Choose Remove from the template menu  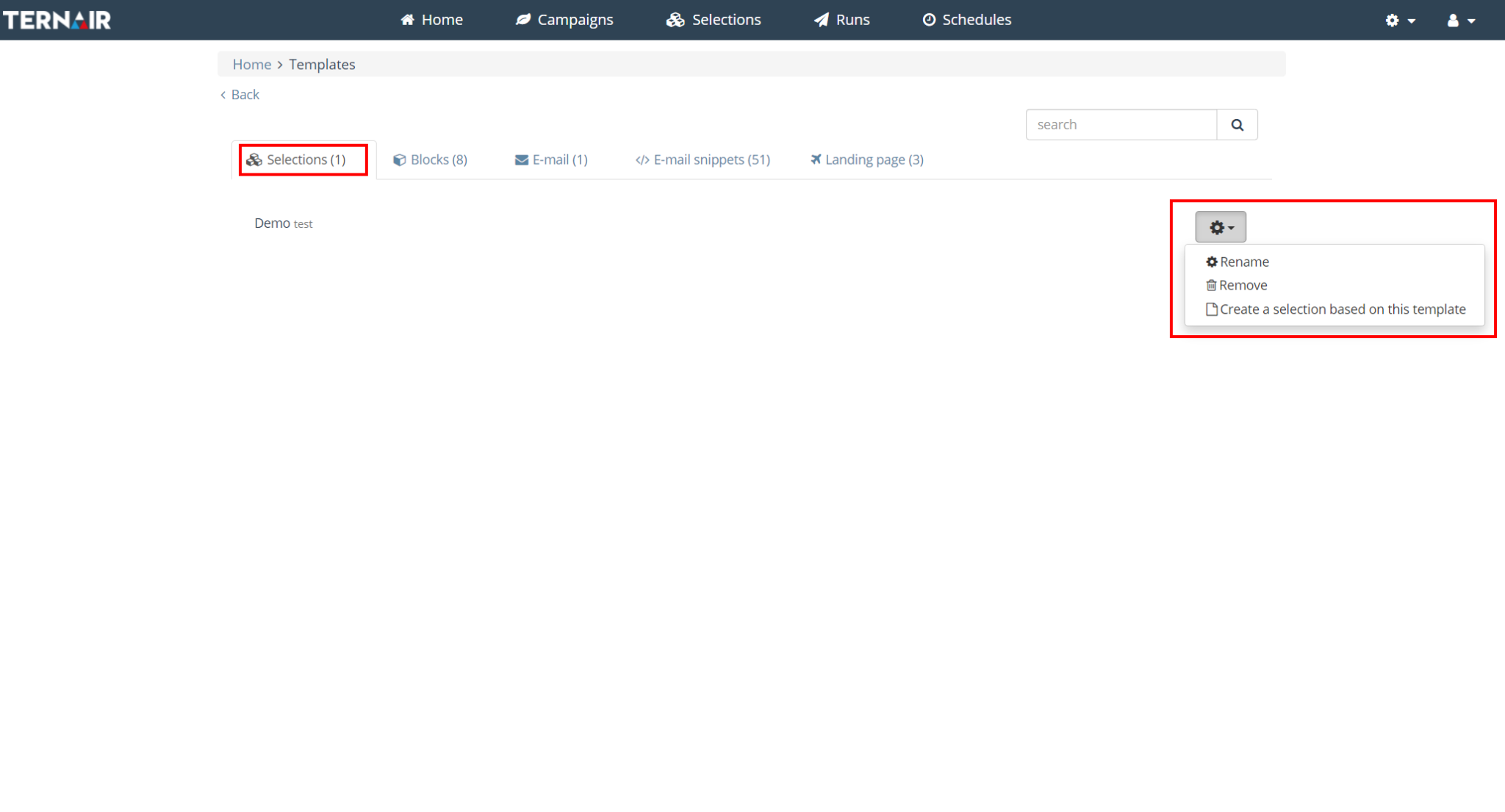coord(1237,285)
